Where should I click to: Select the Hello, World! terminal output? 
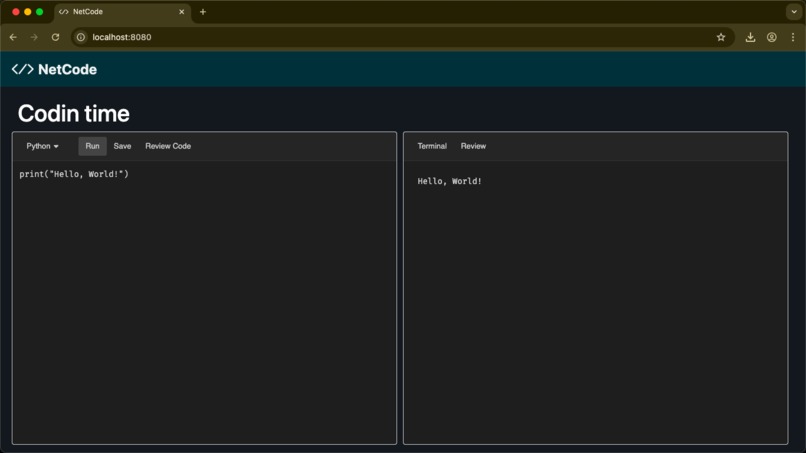[449, 181]
